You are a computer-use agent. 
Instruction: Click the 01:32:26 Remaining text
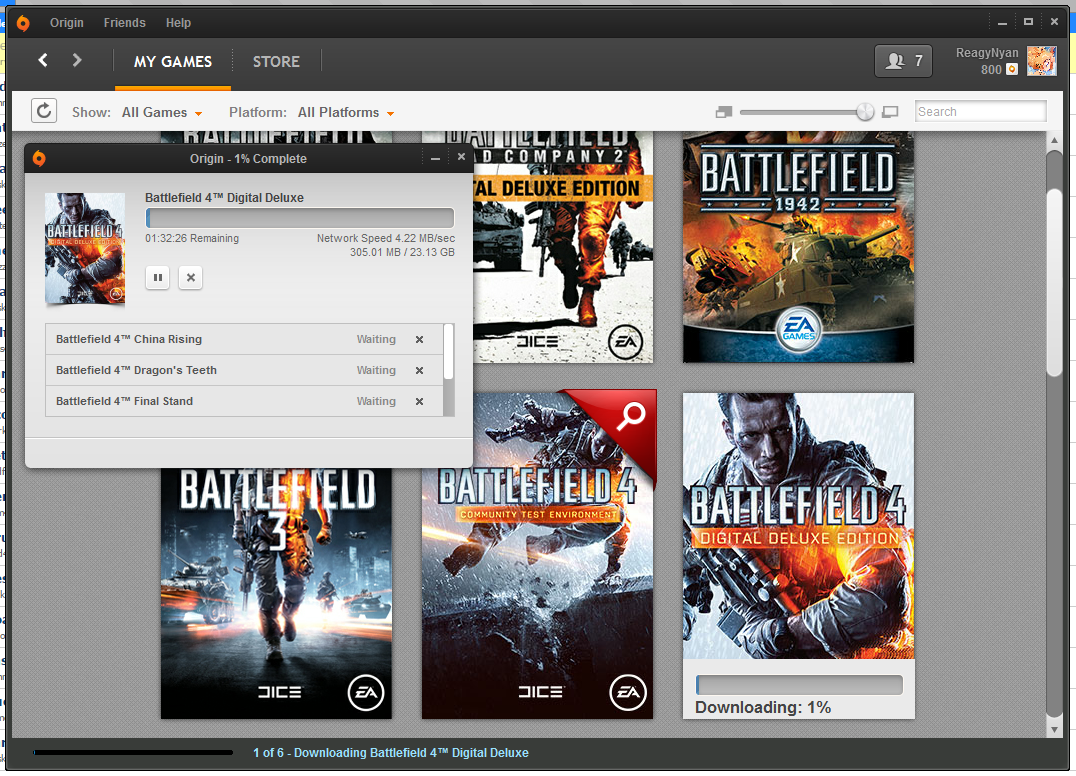[192, 238]
